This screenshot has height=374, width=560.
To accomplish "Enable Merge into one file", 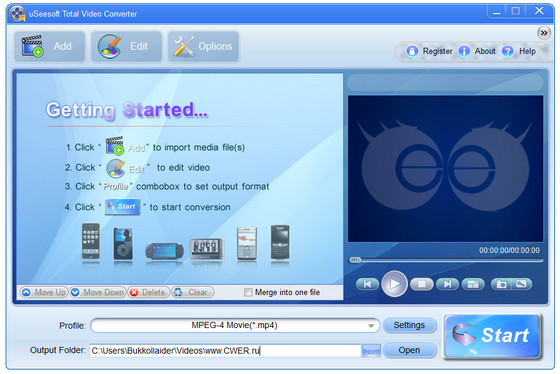I will click(248, 292).
